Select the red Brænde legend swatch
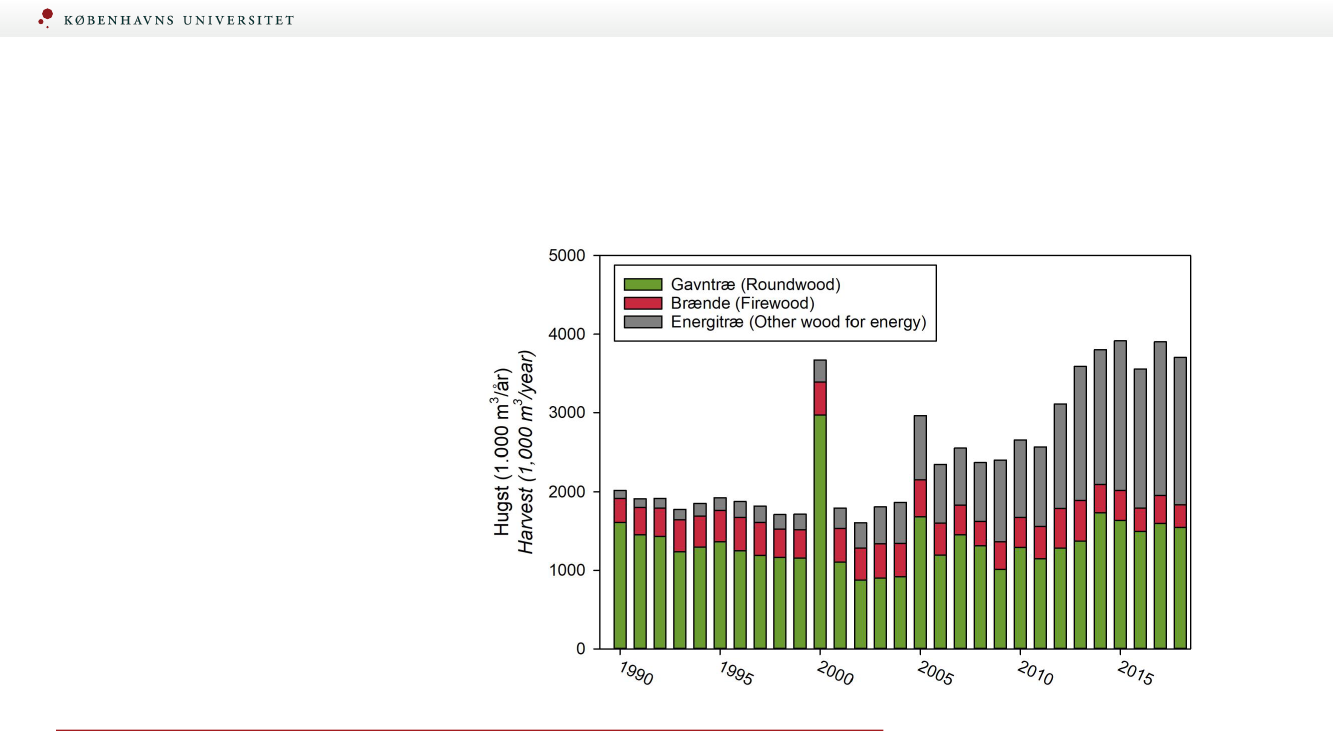Image resolution: width=1333 pixels, height=750 pixels. point(643,303)
